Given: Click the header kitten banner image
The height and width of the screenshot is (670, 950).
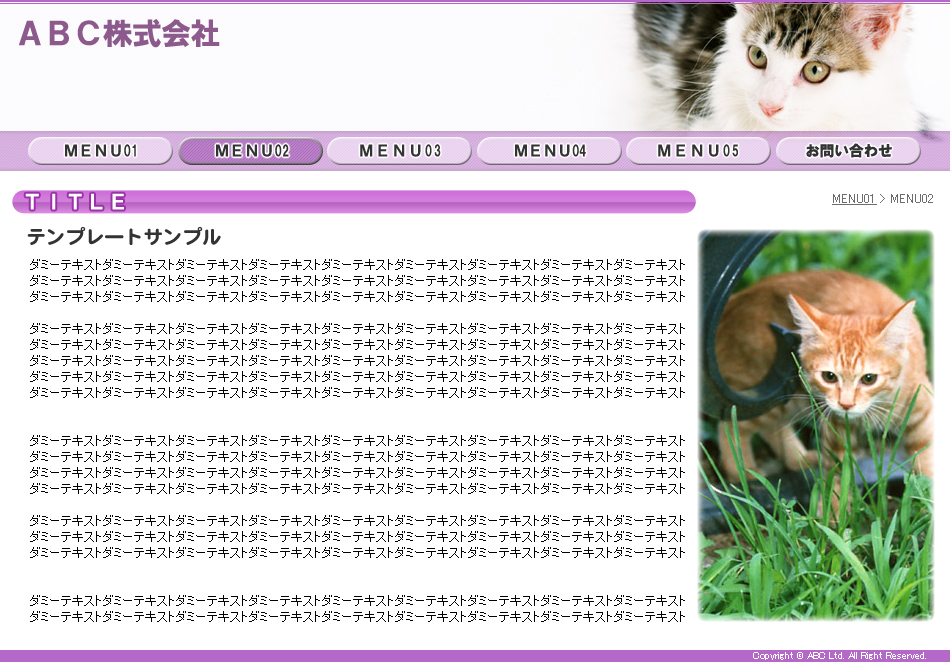Looking at the screenshot, I should click(788, 67).
